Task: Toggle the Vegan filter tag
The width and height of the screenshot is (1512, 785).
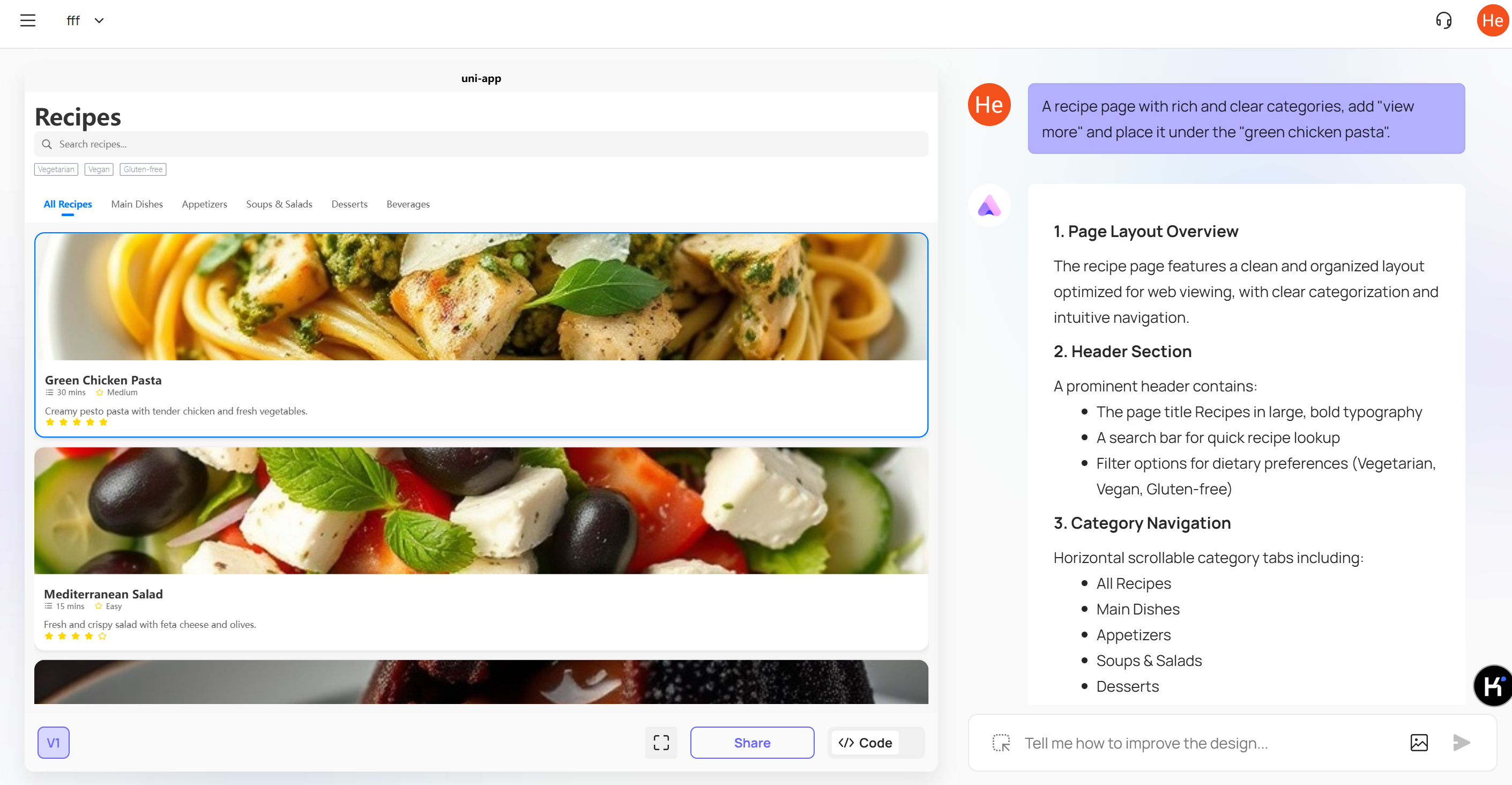Action: 99,169
